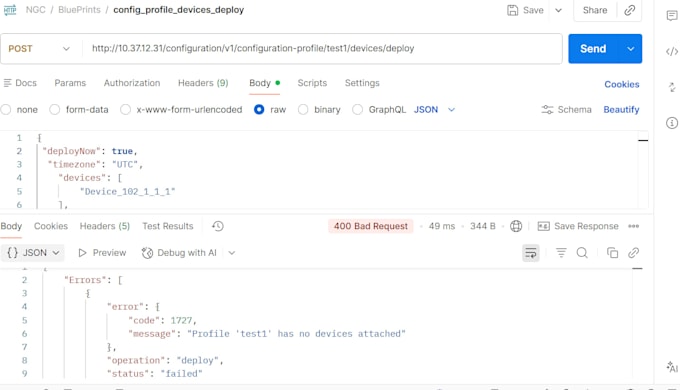Click the Schema icon button
The height and width of the screenshot is (390, 680).
pos(547,110)
